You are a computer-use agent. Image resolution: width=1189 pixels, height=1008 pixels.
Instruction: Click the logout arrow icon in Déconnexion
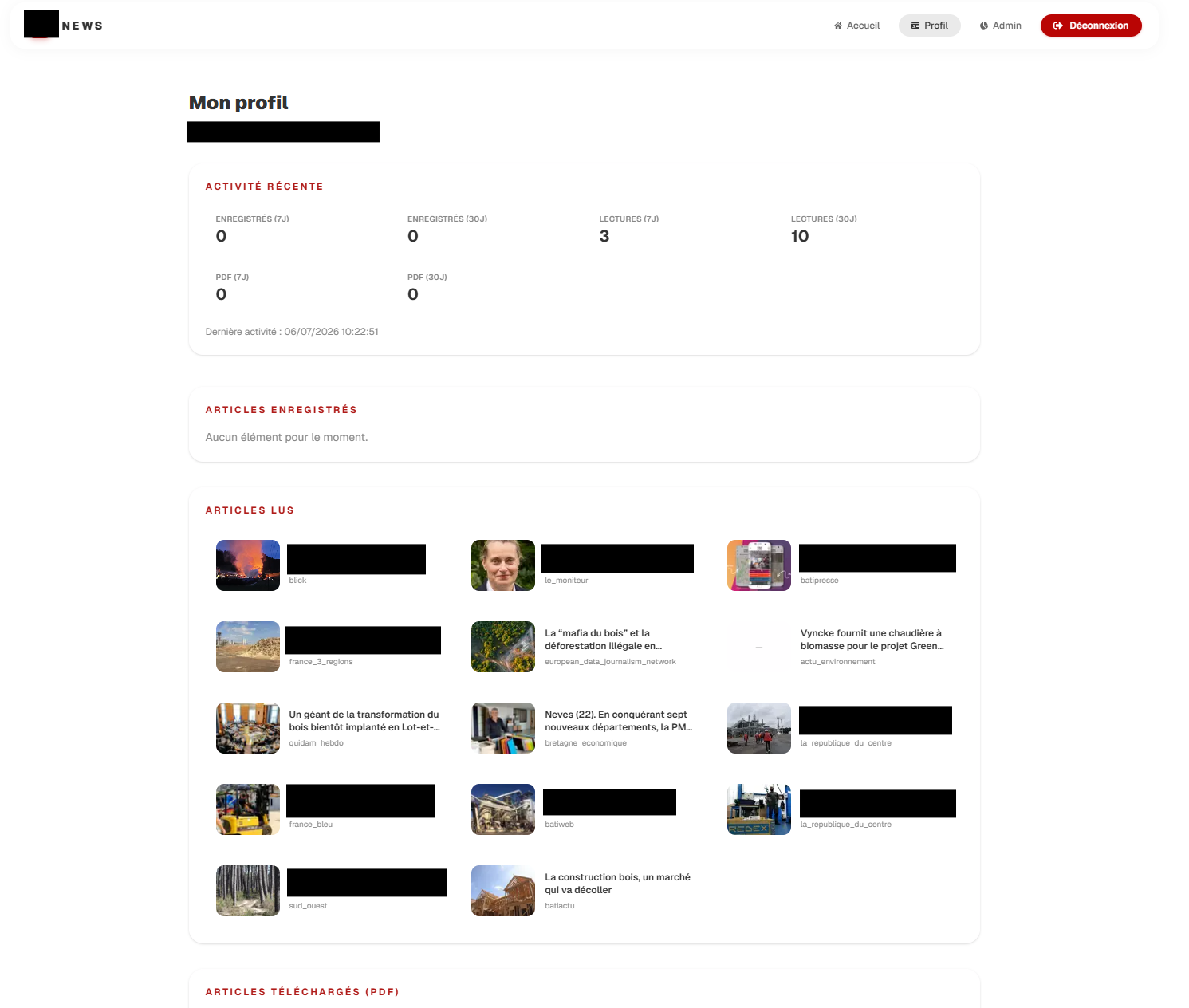[x=1058, y=26]
